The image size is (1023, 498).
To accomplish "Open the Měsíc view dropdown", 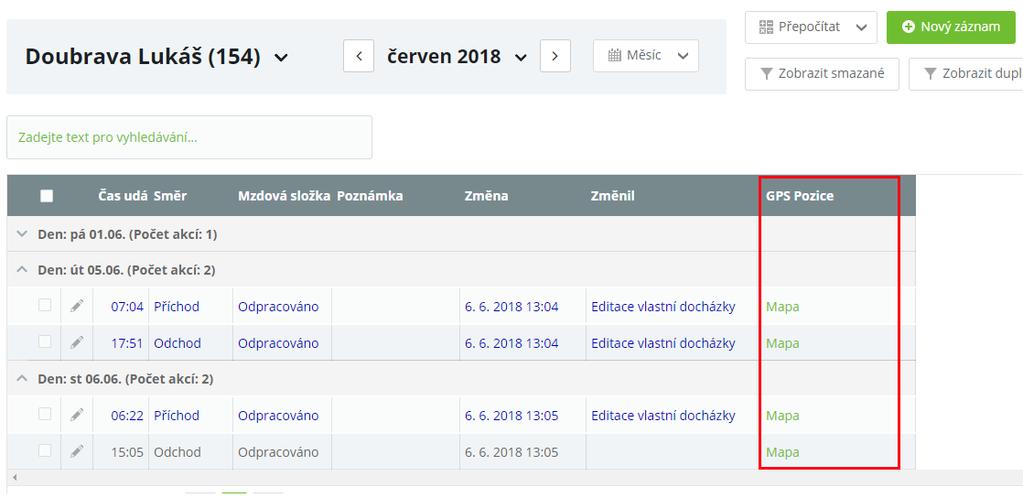I will click(x=646, y=56).
